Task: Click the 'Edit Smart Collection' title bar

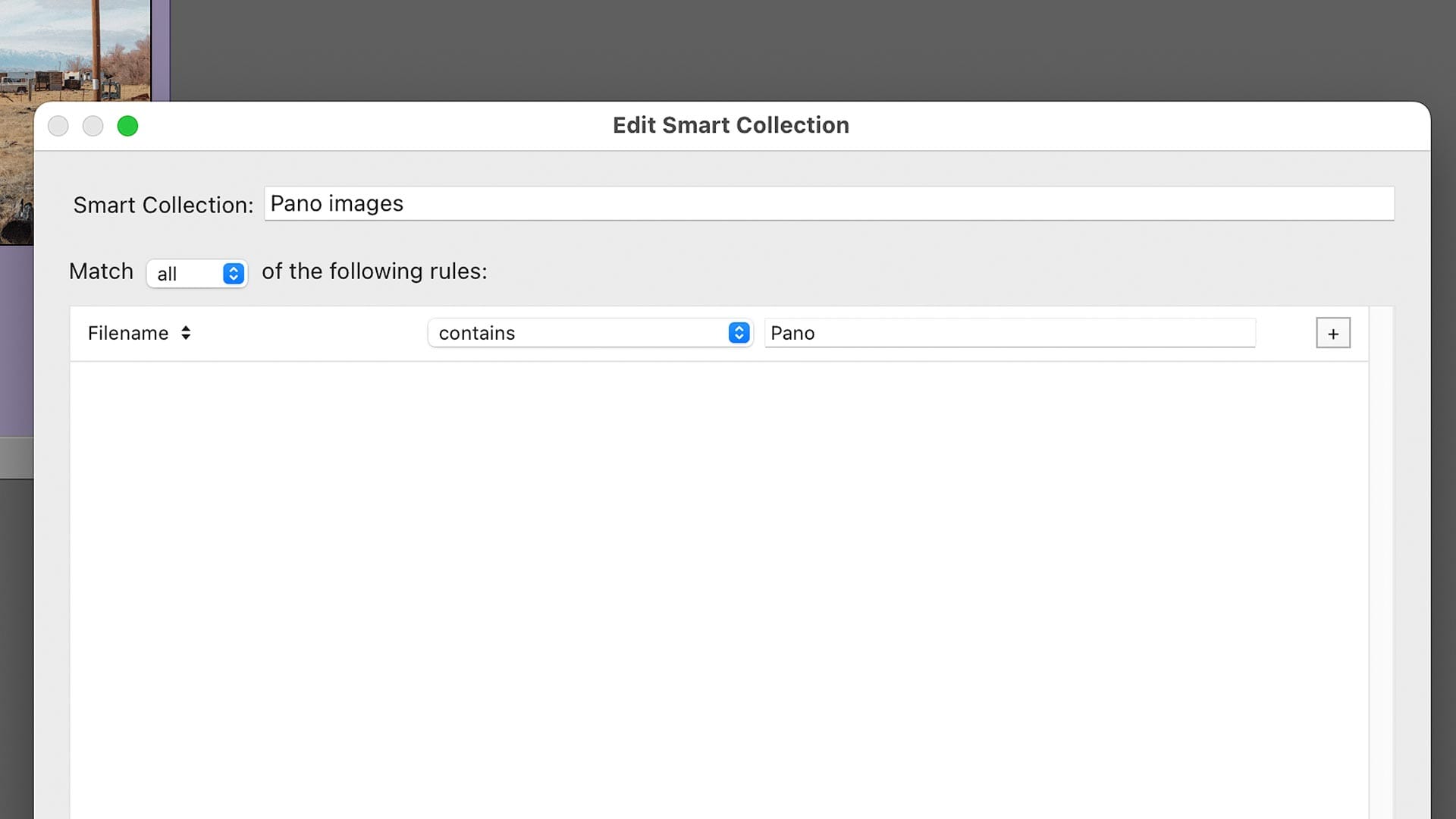Action: [730, 125]
